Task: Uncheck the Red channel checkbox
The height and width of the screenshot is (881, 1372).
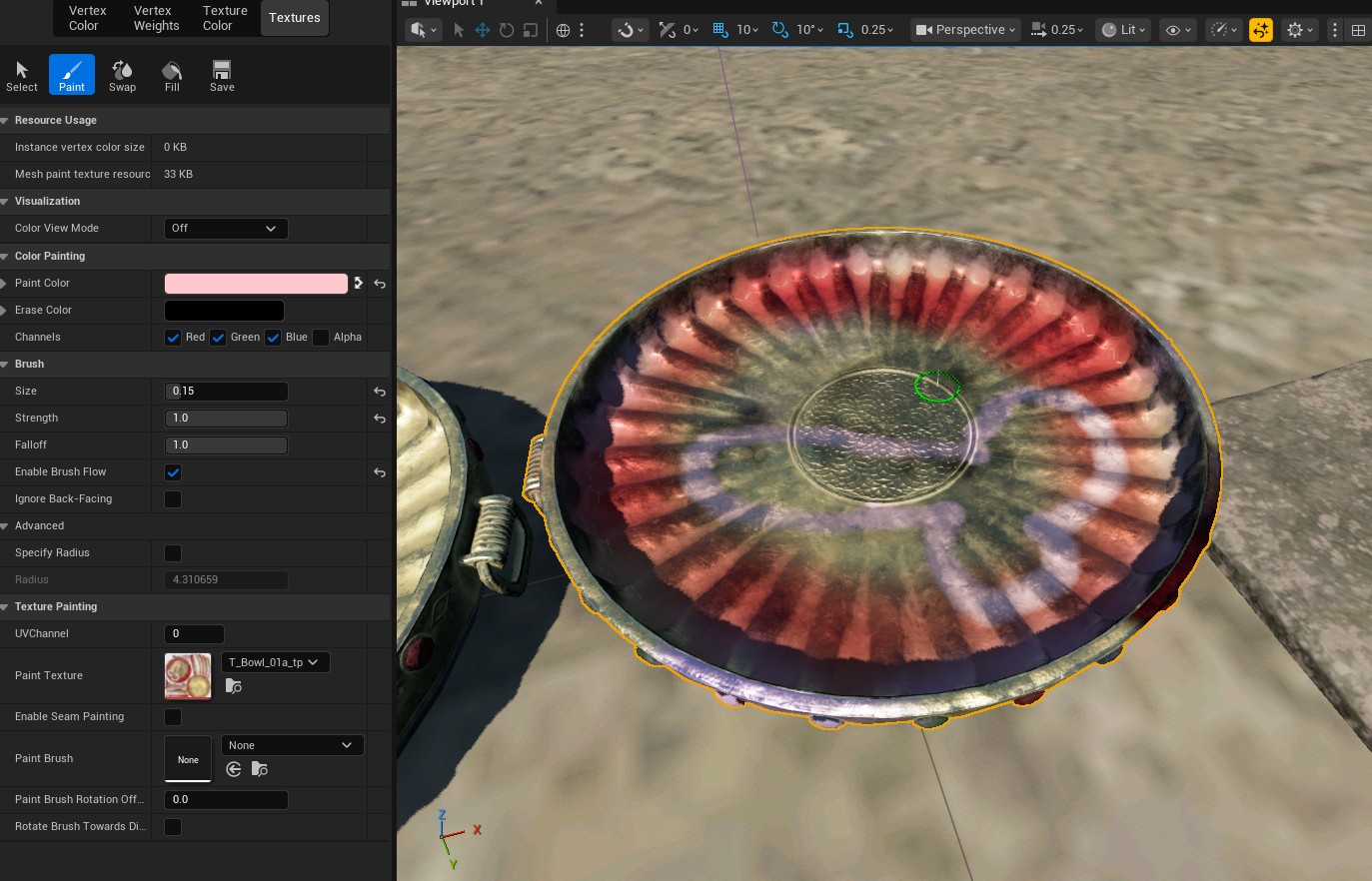Action: (173, 338)
